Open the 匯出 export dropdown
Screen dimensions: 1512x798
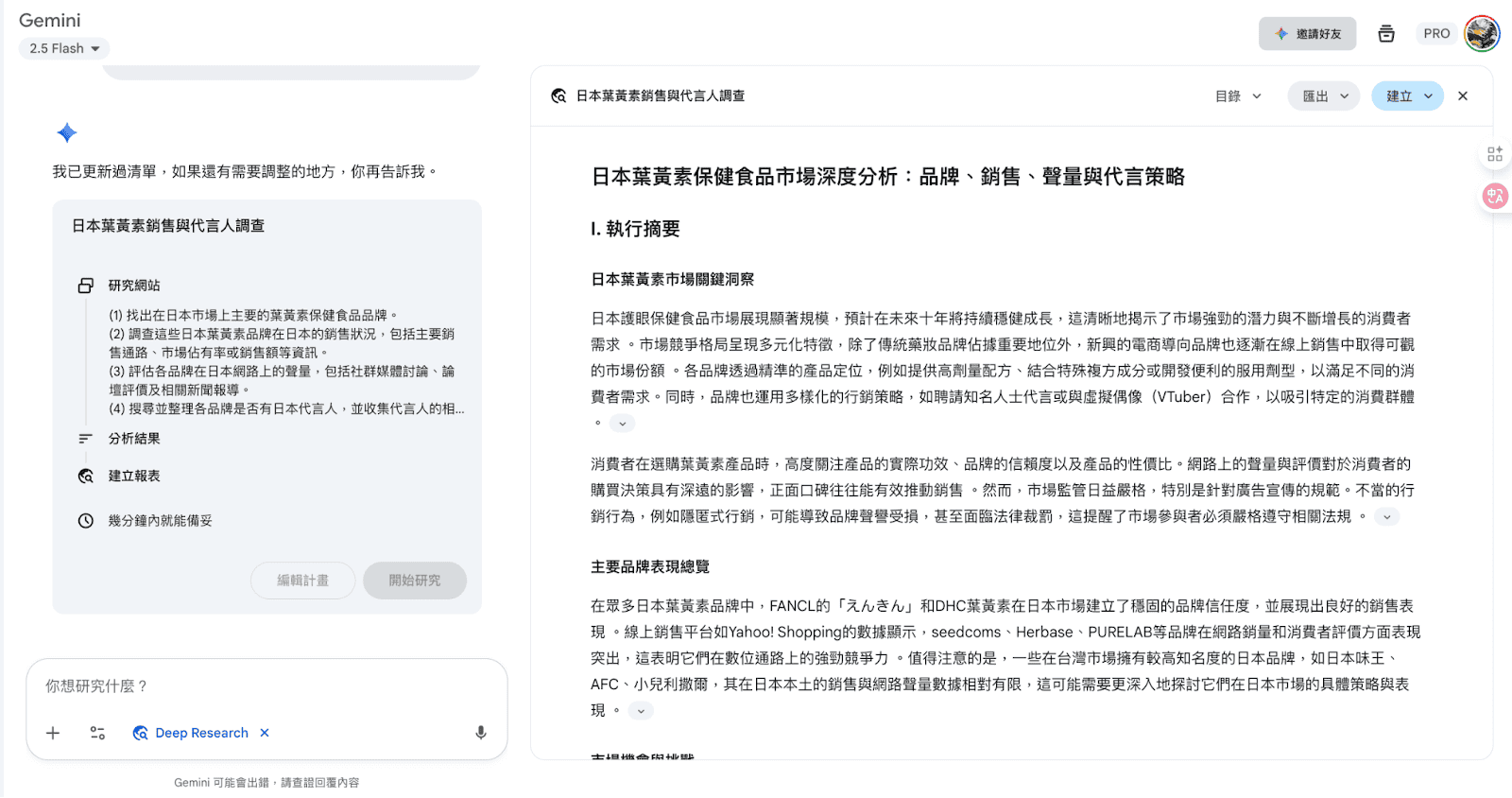click(1324, 95)
